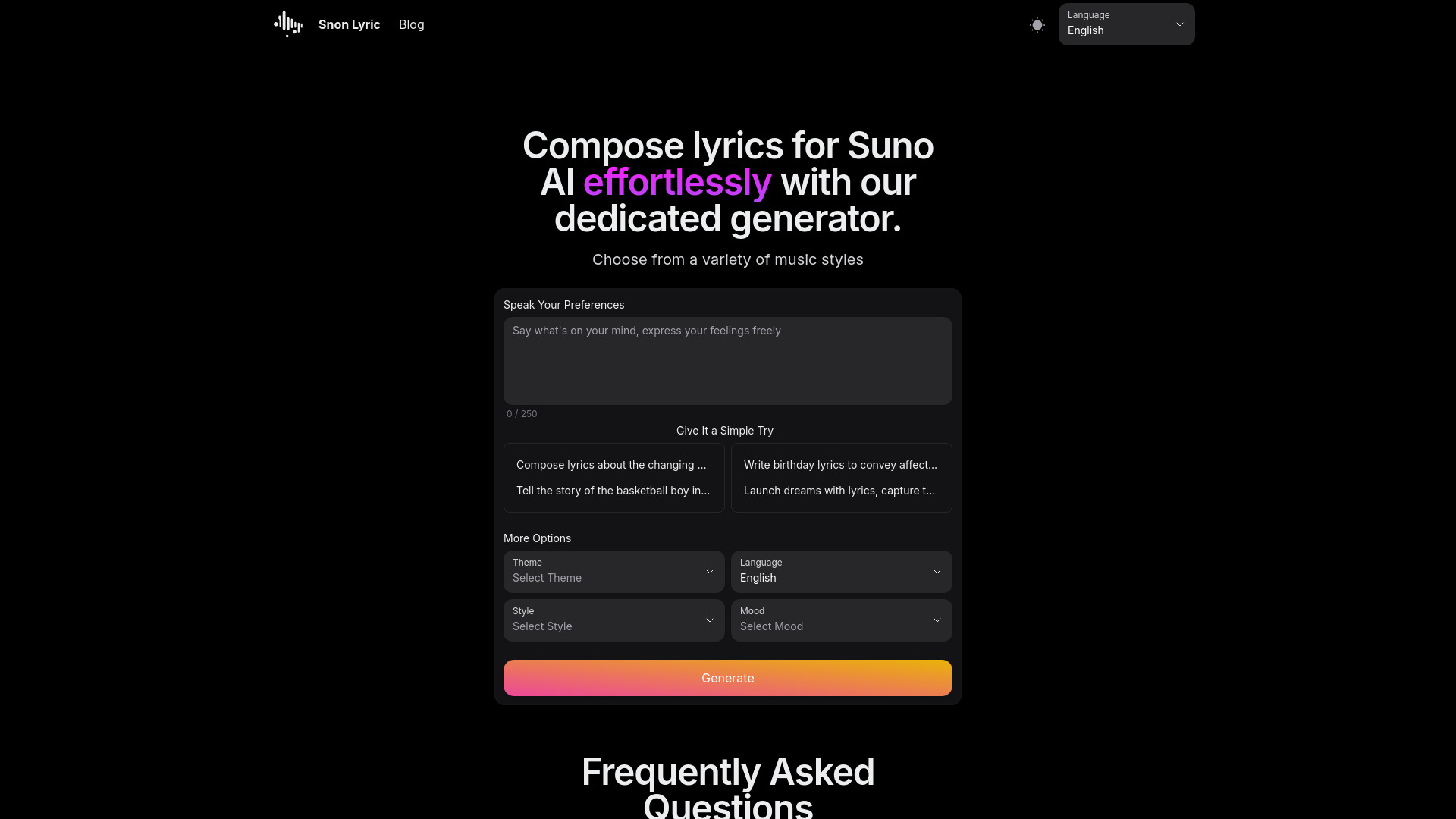Select the top-right Language dropdown

pyautogui.click(x=1126, y=24)
